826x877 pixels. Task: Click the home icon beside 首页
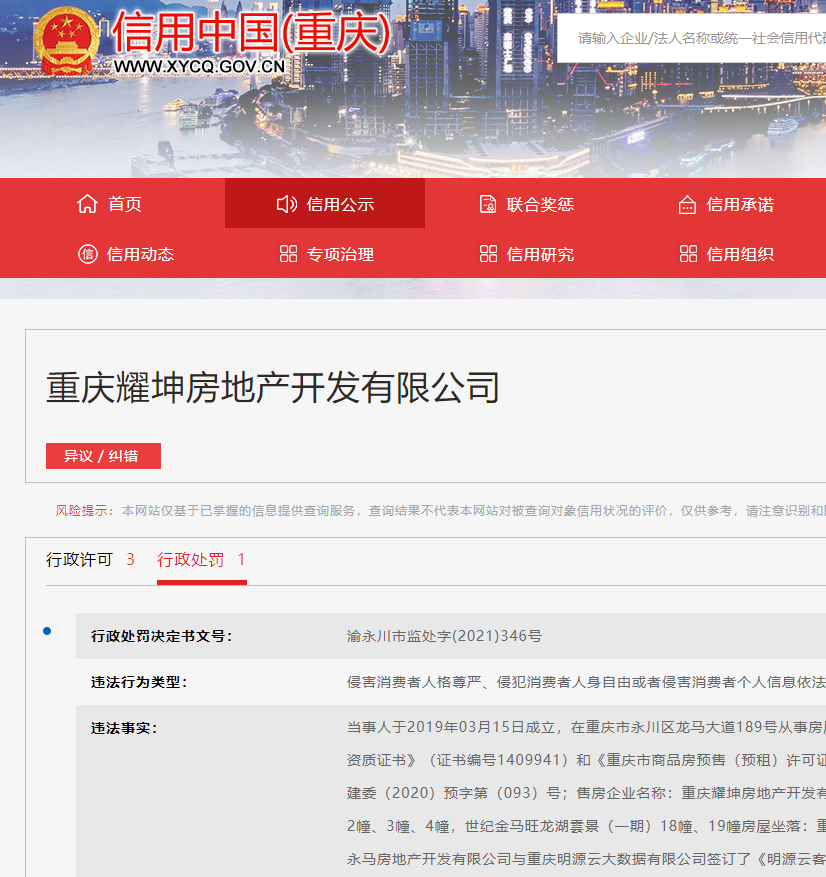(x=87, y=204)
